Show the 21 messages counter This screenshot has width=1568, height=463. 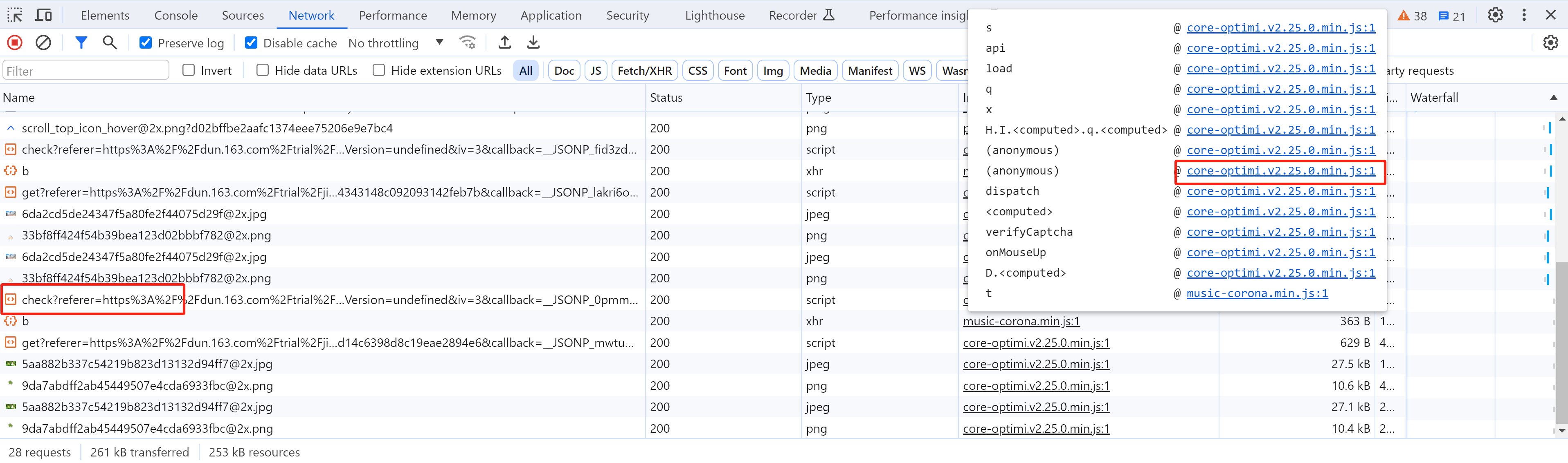(x=1452, y=16)
